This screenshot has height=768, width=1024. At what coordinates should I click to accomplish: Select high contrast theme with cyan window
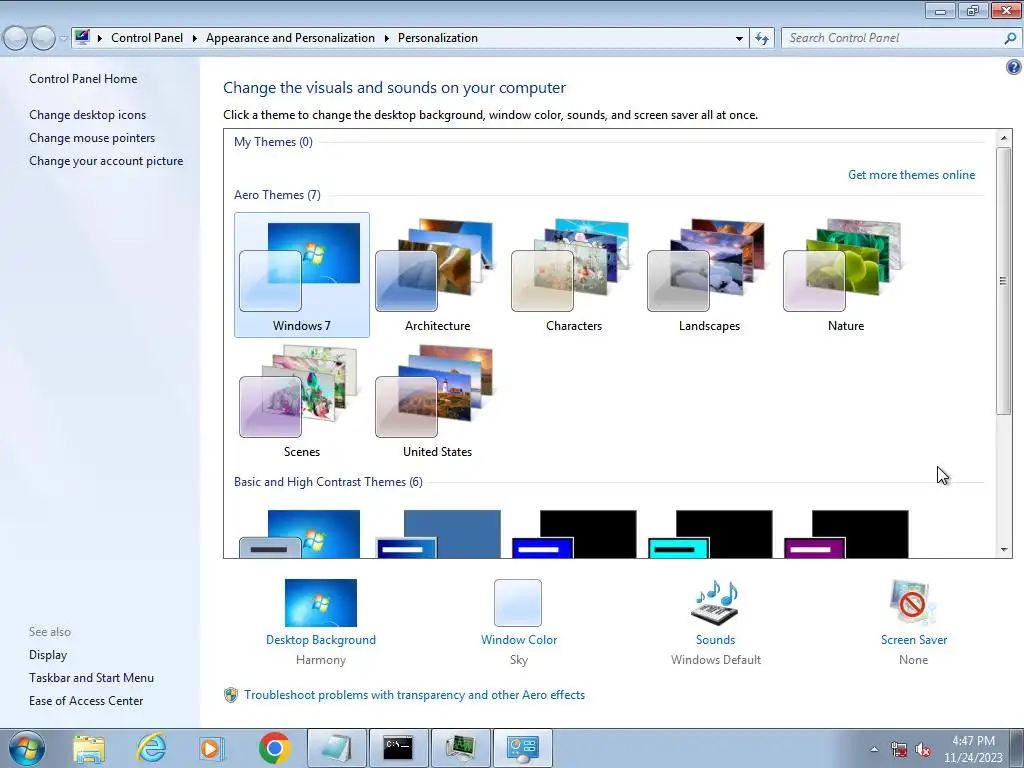pyautogui.click(x=711, y=534)
